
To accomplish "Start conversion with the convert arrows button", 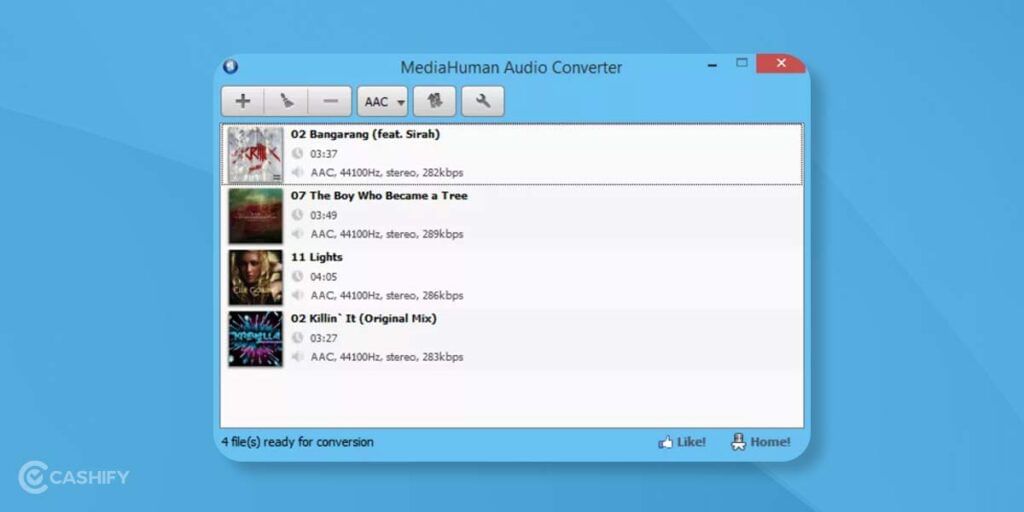I will pos(434,101).
